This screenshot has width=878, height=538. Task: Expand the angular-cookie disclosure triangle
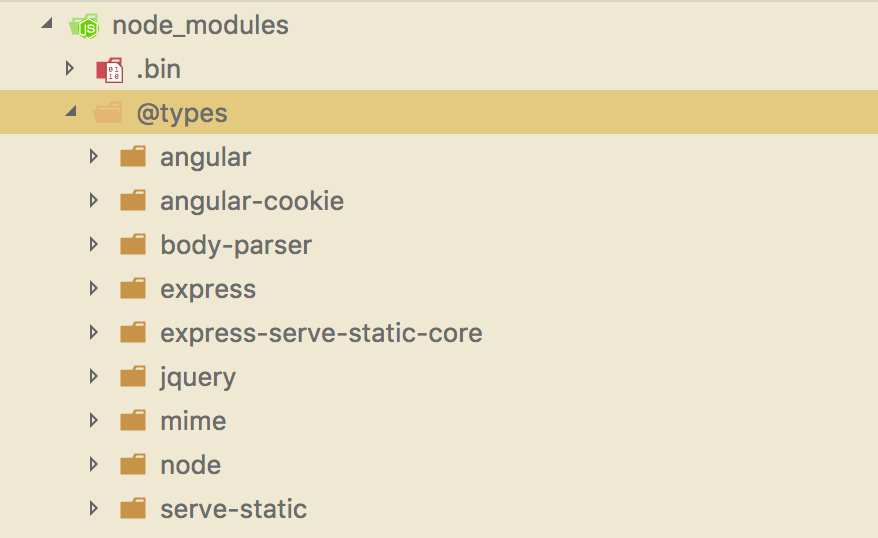(x=94, y=200)
